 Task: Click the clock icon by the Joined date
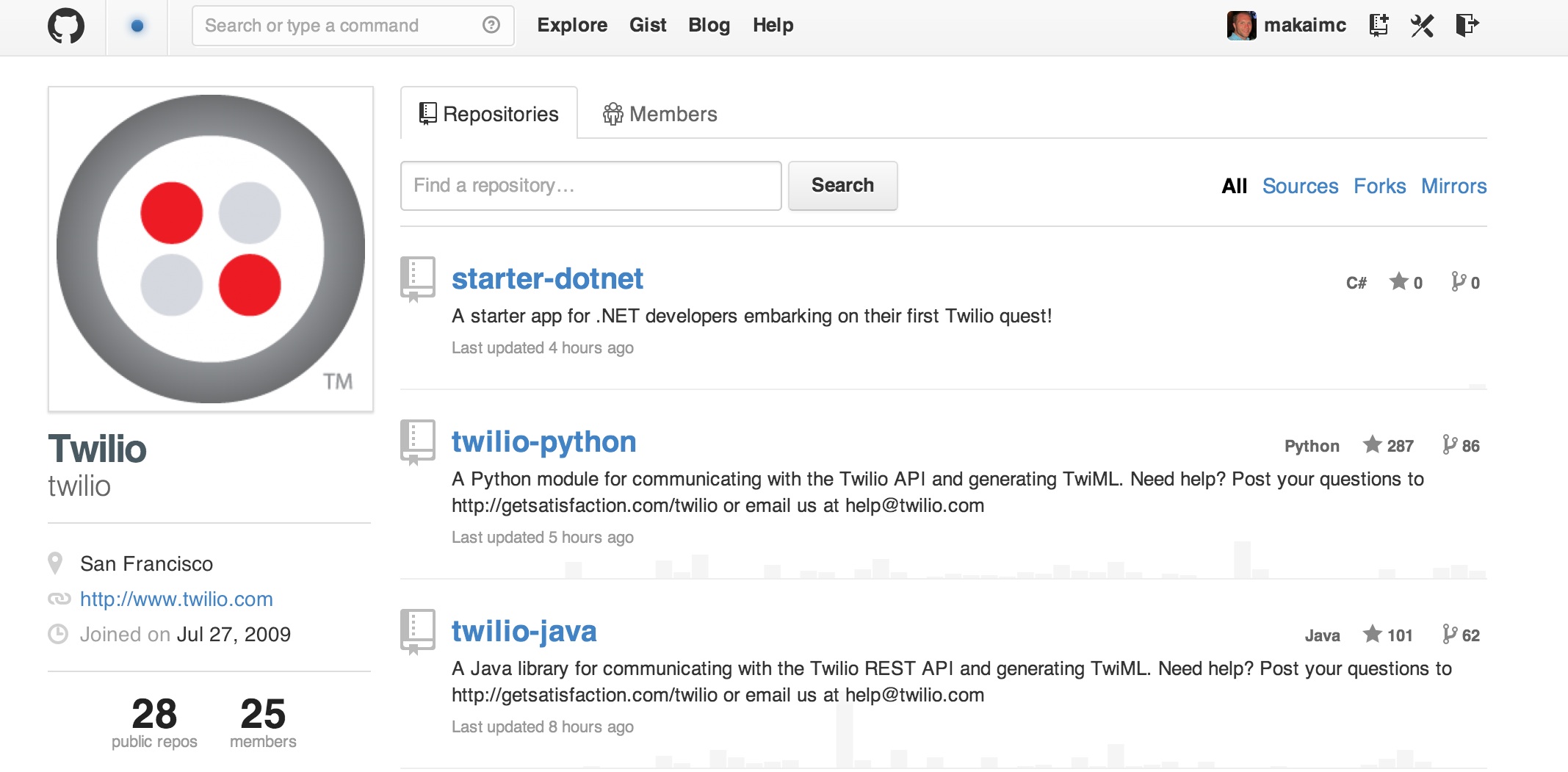coord(58,634)
